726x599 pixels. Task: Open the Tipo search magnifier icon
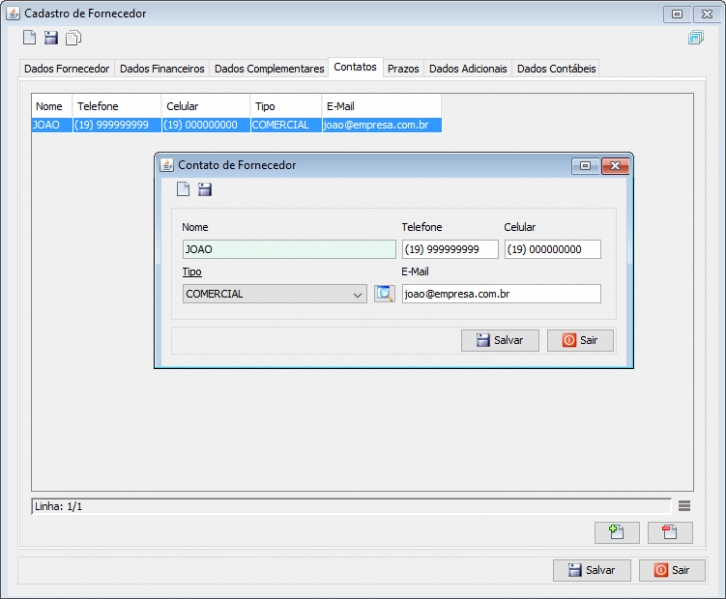(384, 293)
